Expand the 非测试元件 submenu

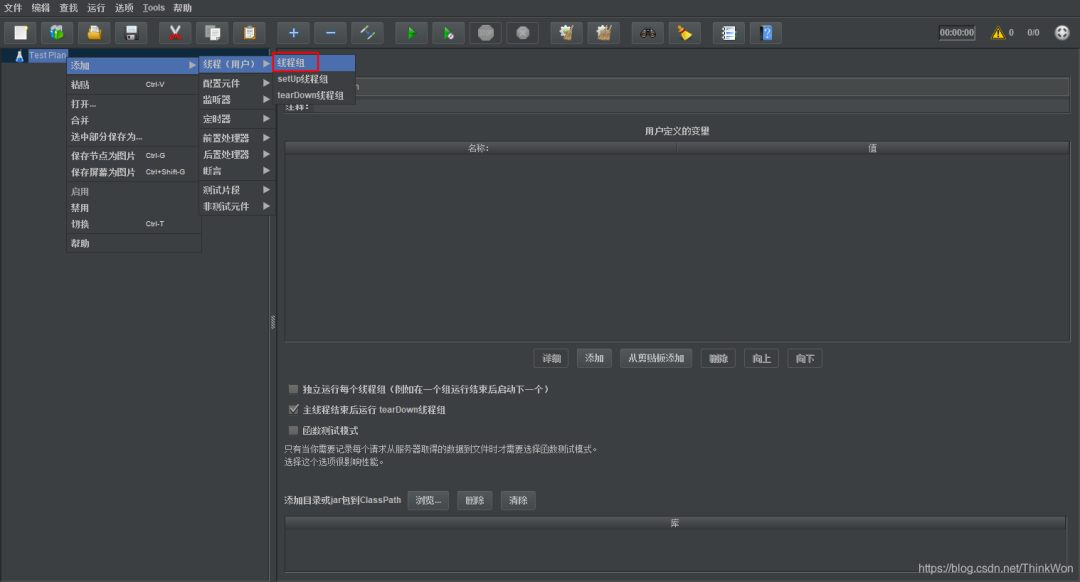click(236, 207)
